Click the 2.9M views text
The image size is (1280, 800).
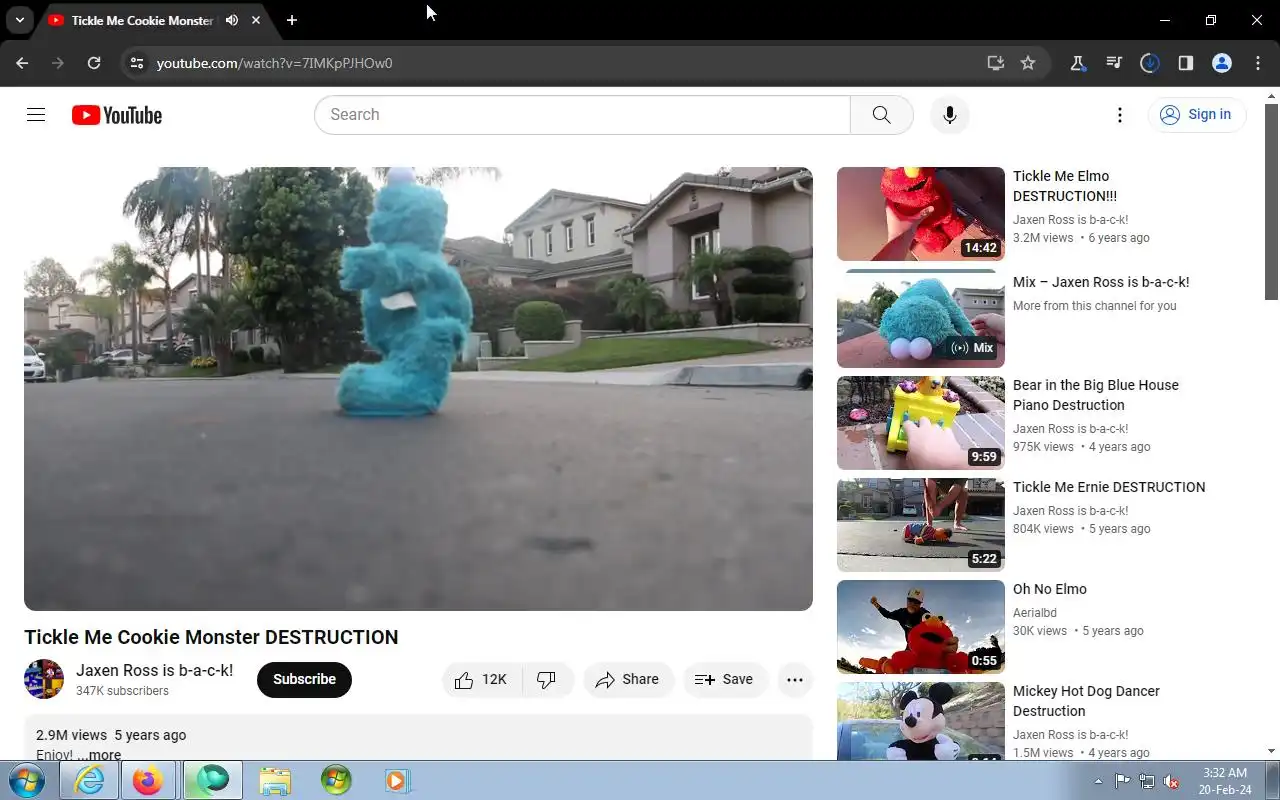[71, 735]
